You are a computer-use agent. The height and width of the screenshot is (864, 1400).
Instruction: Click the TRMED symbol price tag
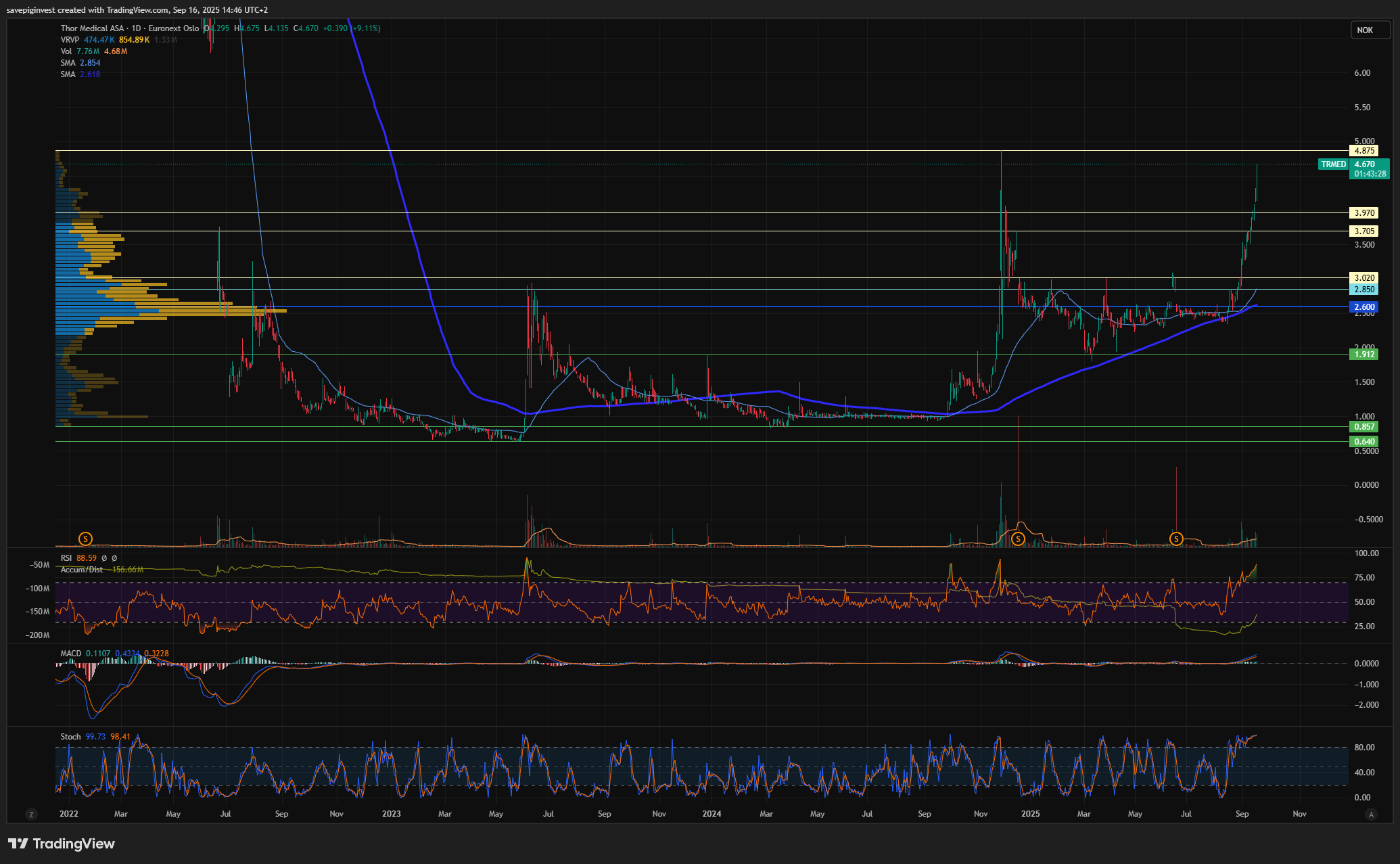(1333, 164)
